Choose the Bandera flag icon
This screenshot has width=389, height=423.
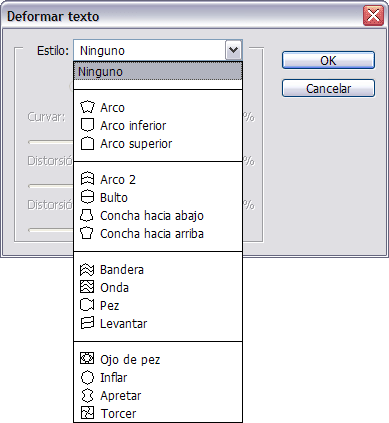click(x=87, y=269)
